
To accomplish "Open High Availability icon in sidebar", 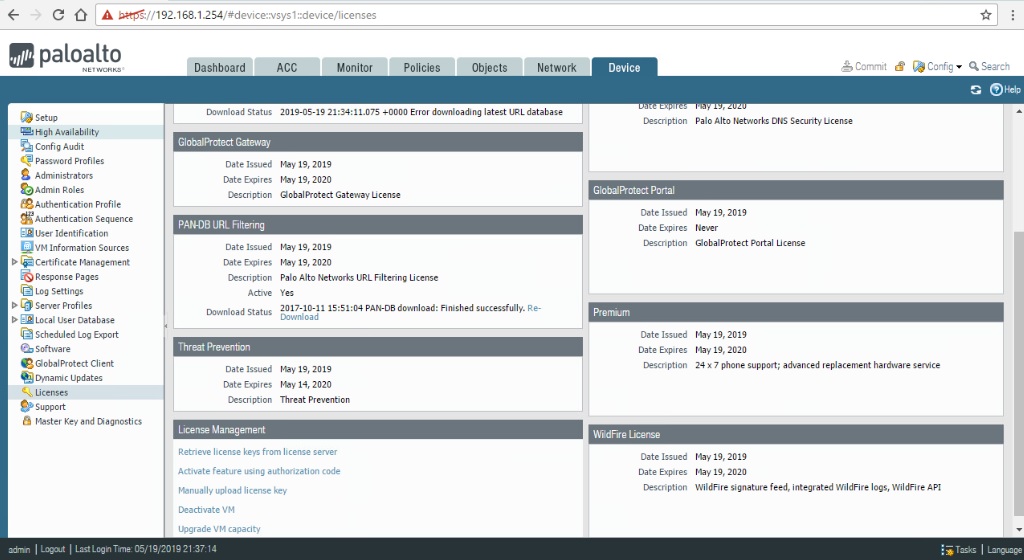I will click(x=26, y=132).
